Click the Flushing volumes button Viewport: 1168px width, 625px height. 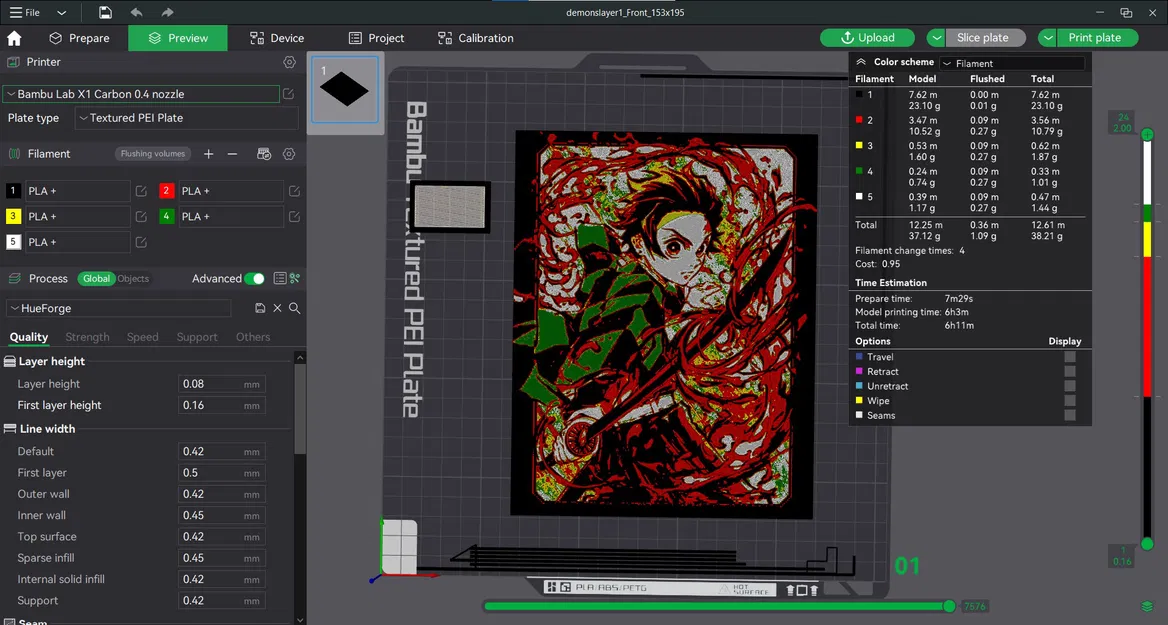(x=153, y=154)
